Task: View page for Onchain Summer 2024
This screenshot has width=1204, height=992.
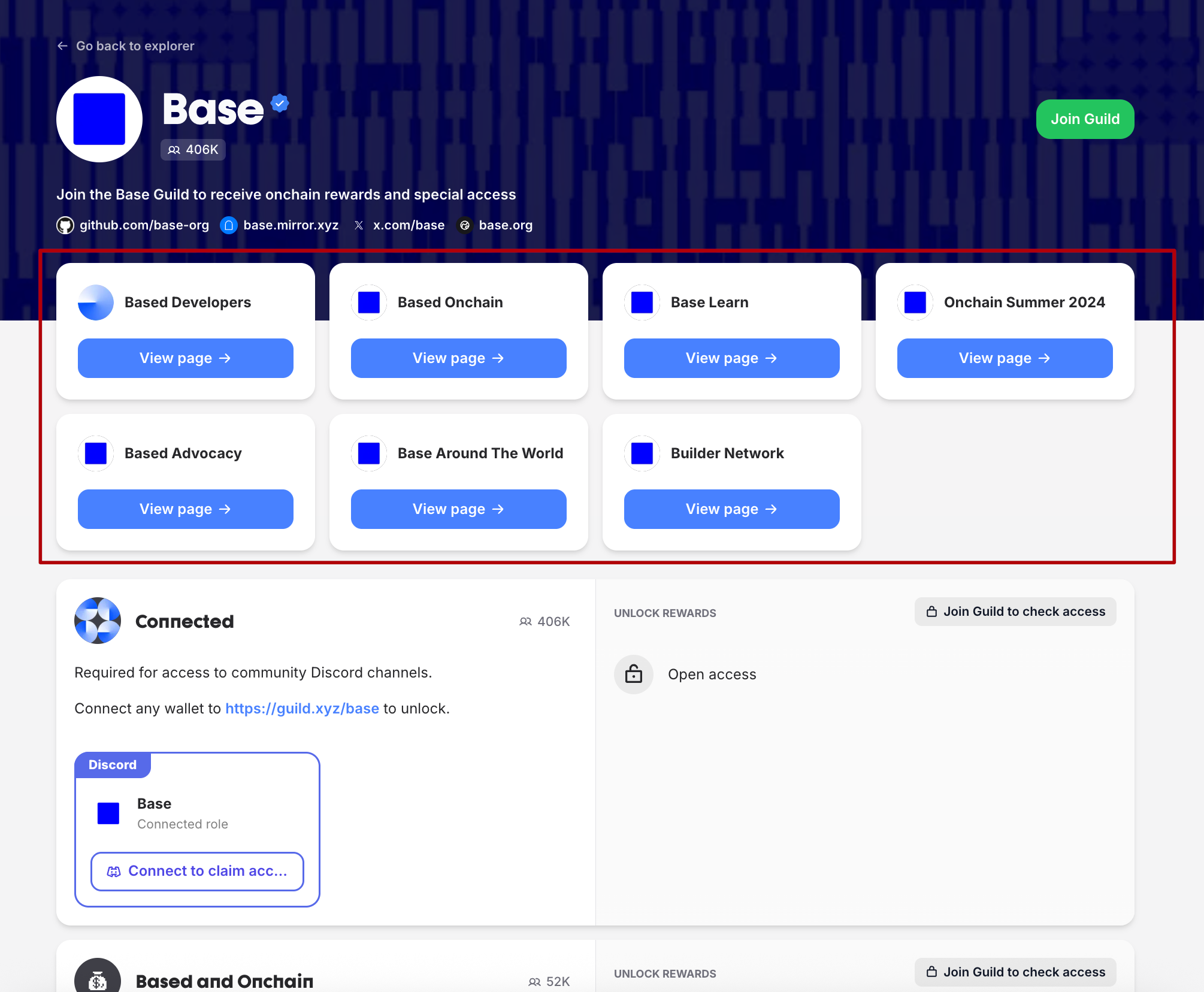Action: point(1005,358)
